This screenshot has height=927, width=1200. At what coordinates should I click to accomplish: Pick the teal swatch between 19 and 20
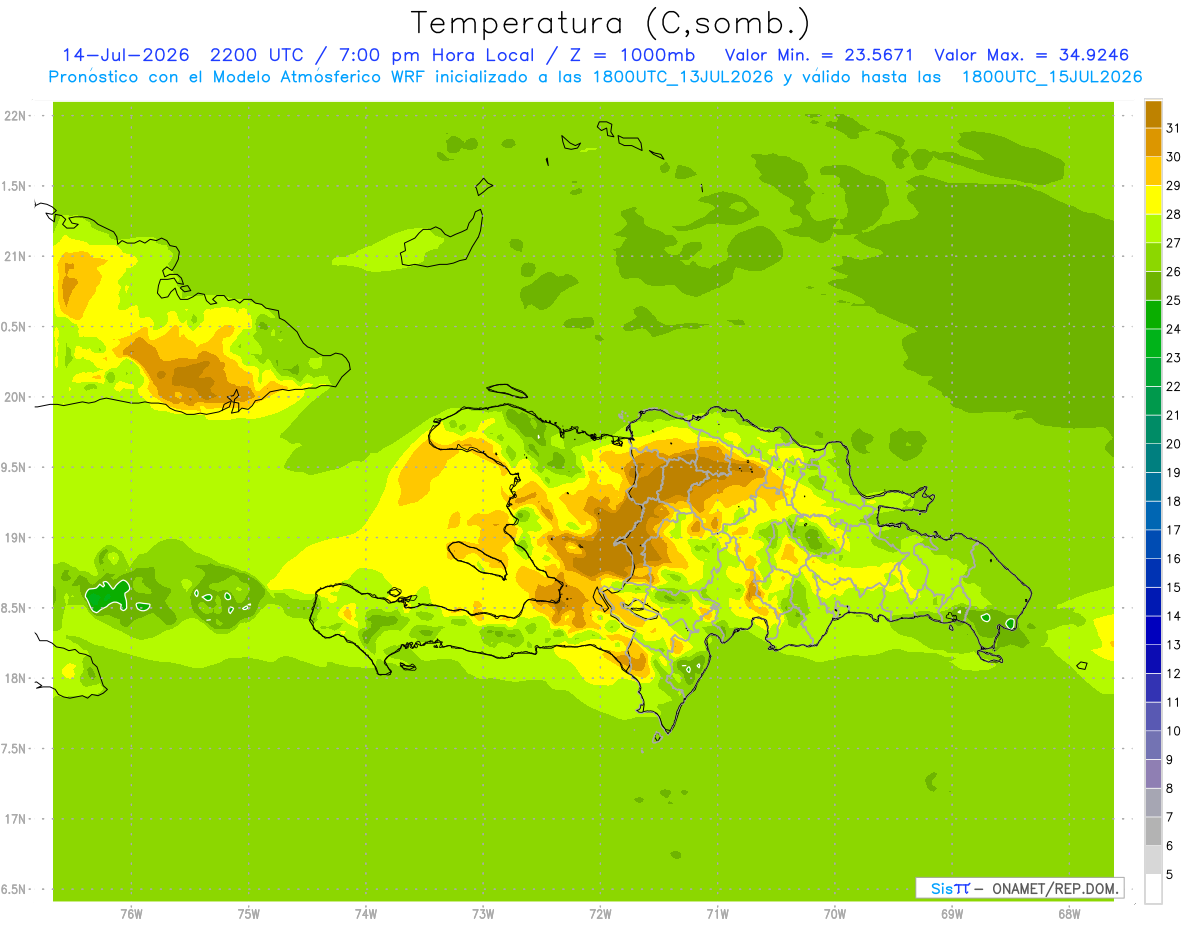point(1153,458)
